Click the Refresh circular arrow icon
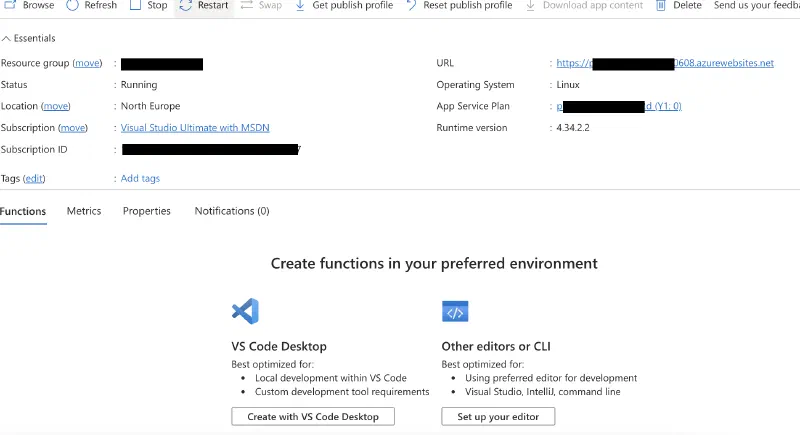 [x=72, y=5]
